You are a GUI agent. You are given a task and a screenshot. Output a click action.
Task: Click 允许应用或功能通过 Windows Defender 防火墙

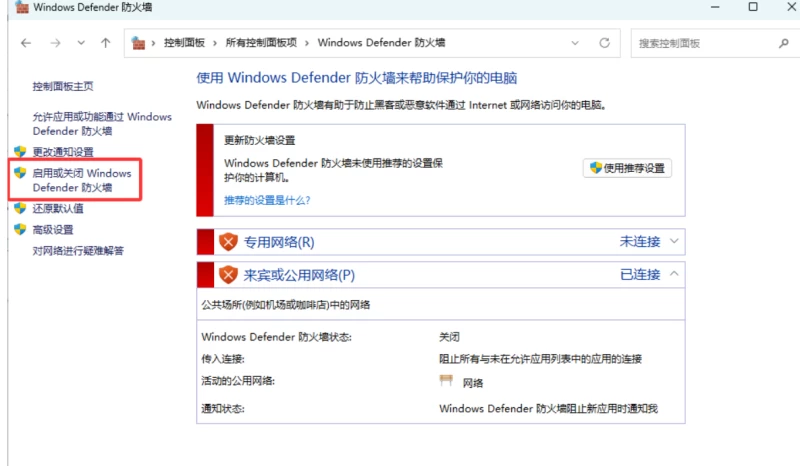pos(101,124)
